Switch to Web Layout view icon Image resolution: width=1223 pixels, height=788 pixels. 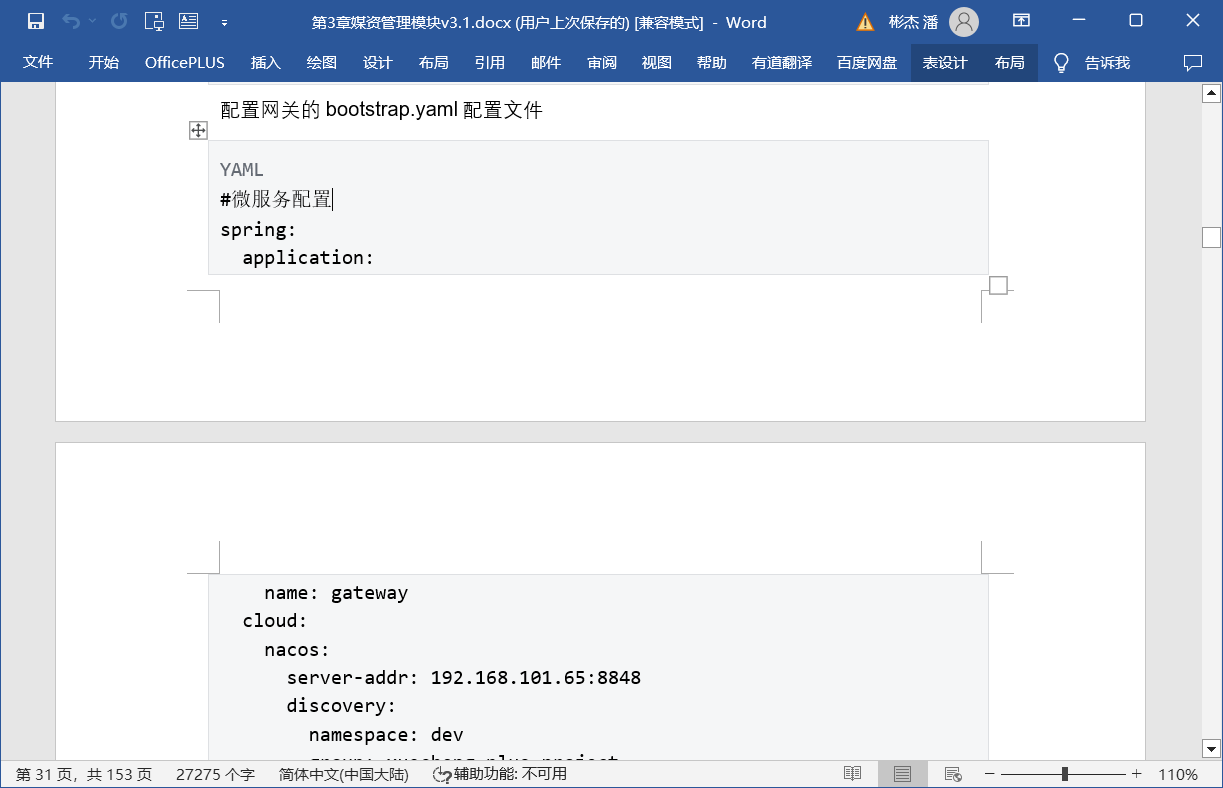point(953,774)
